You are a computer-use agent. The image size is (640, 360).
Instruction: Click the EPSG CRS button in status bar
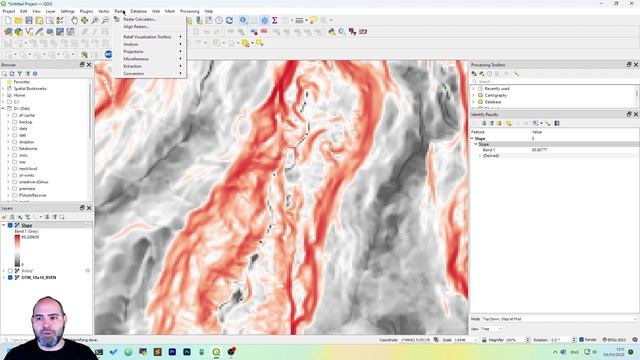coord(614,340)
